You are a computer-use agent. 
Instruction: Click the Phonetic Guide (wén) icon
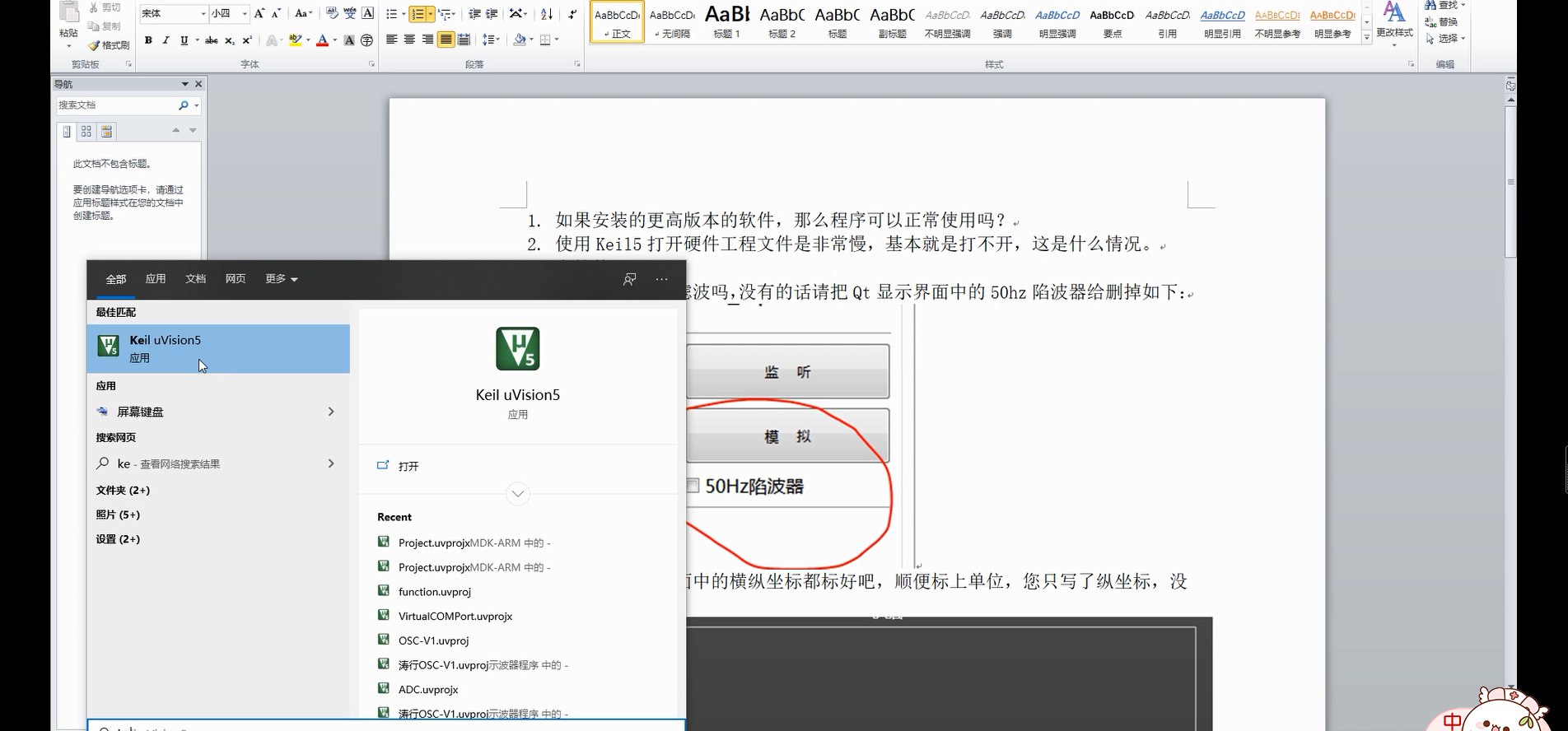350,13
